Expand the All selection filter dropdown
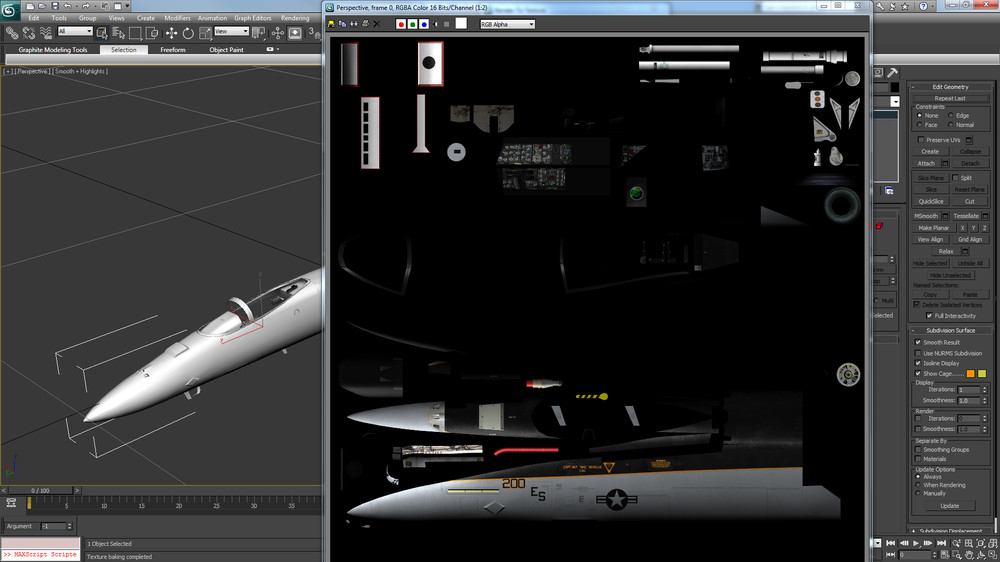This screenshot has height=562, width=1000. point(74,32)
